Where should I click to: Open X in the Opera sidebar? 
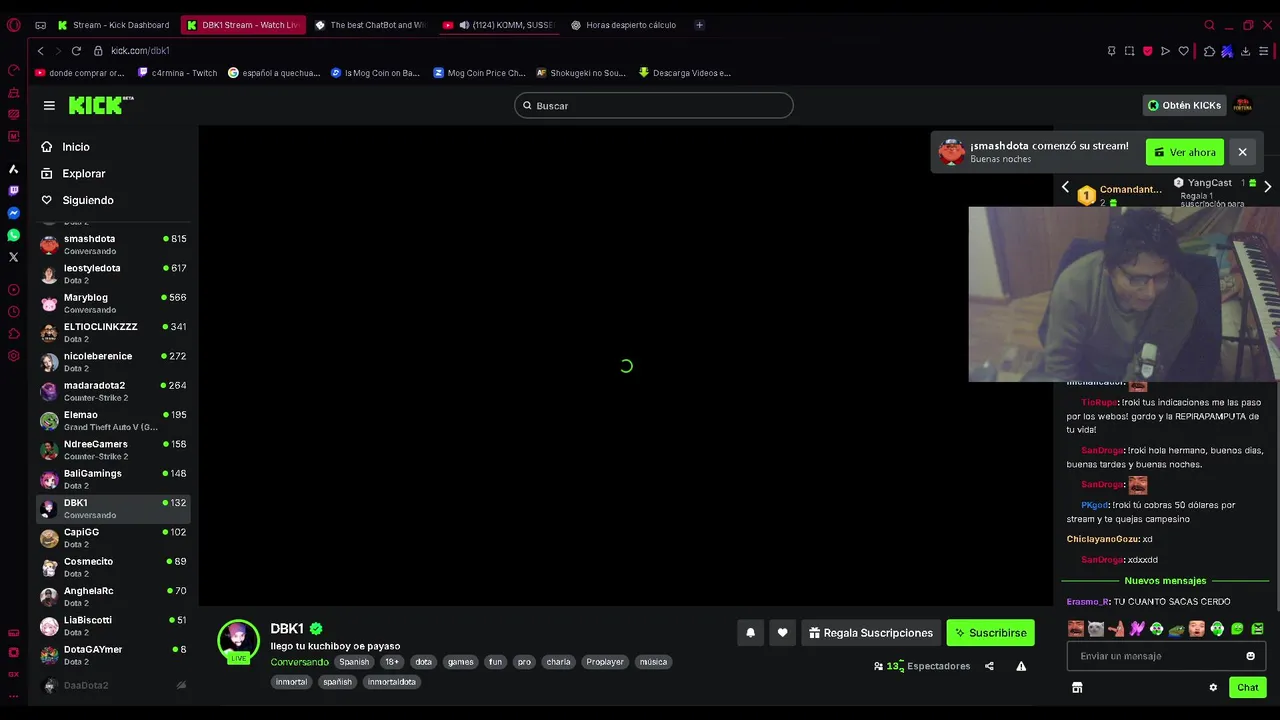(13, 257)
